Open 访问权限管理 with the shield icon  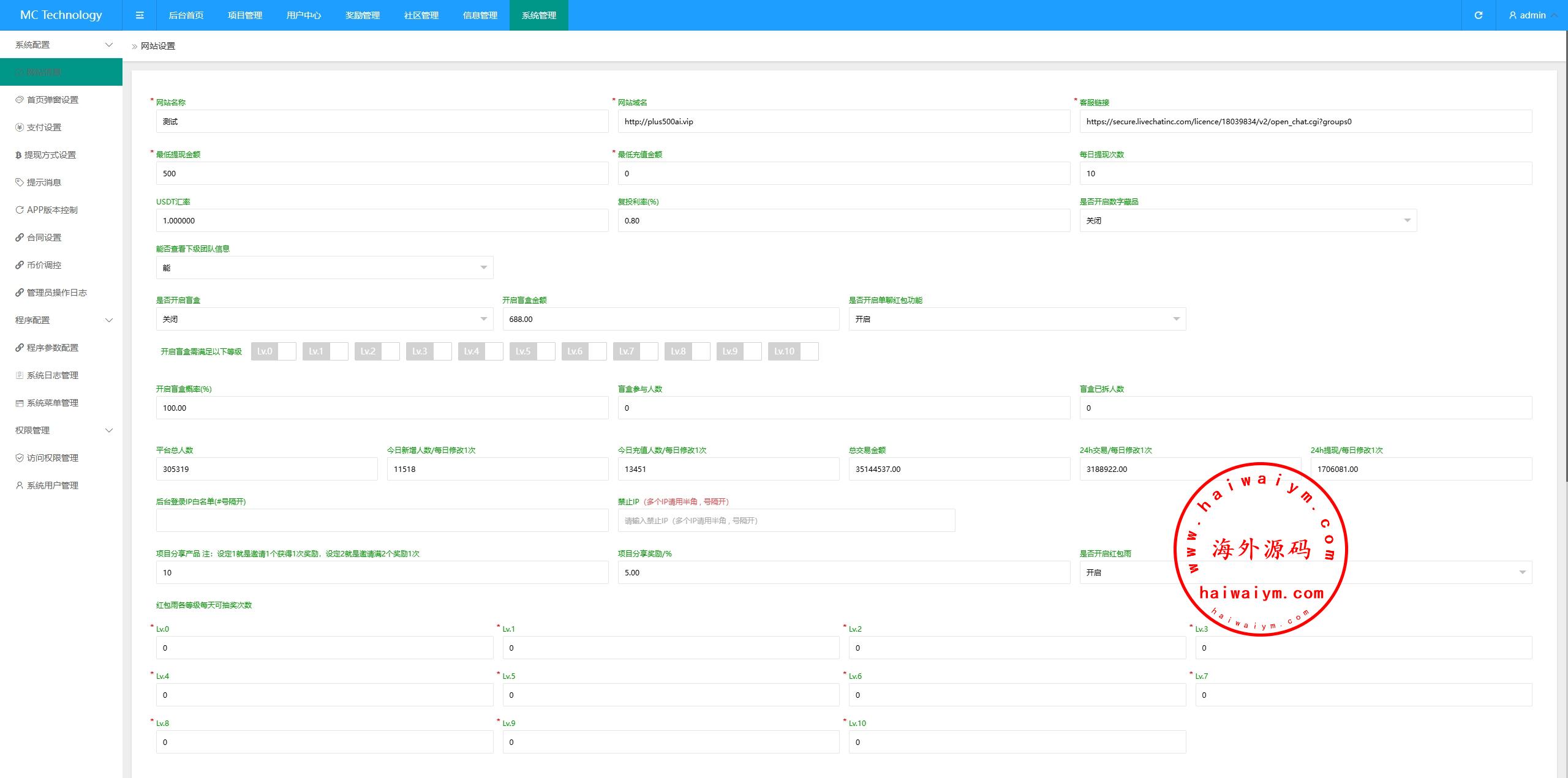point(52,458)
